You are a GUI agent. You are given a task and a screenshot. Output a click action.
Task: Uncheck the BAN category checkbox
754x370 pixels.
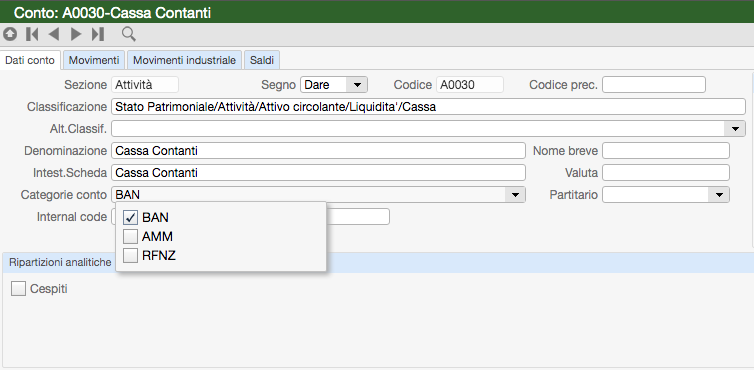click(x=130, y=217)
